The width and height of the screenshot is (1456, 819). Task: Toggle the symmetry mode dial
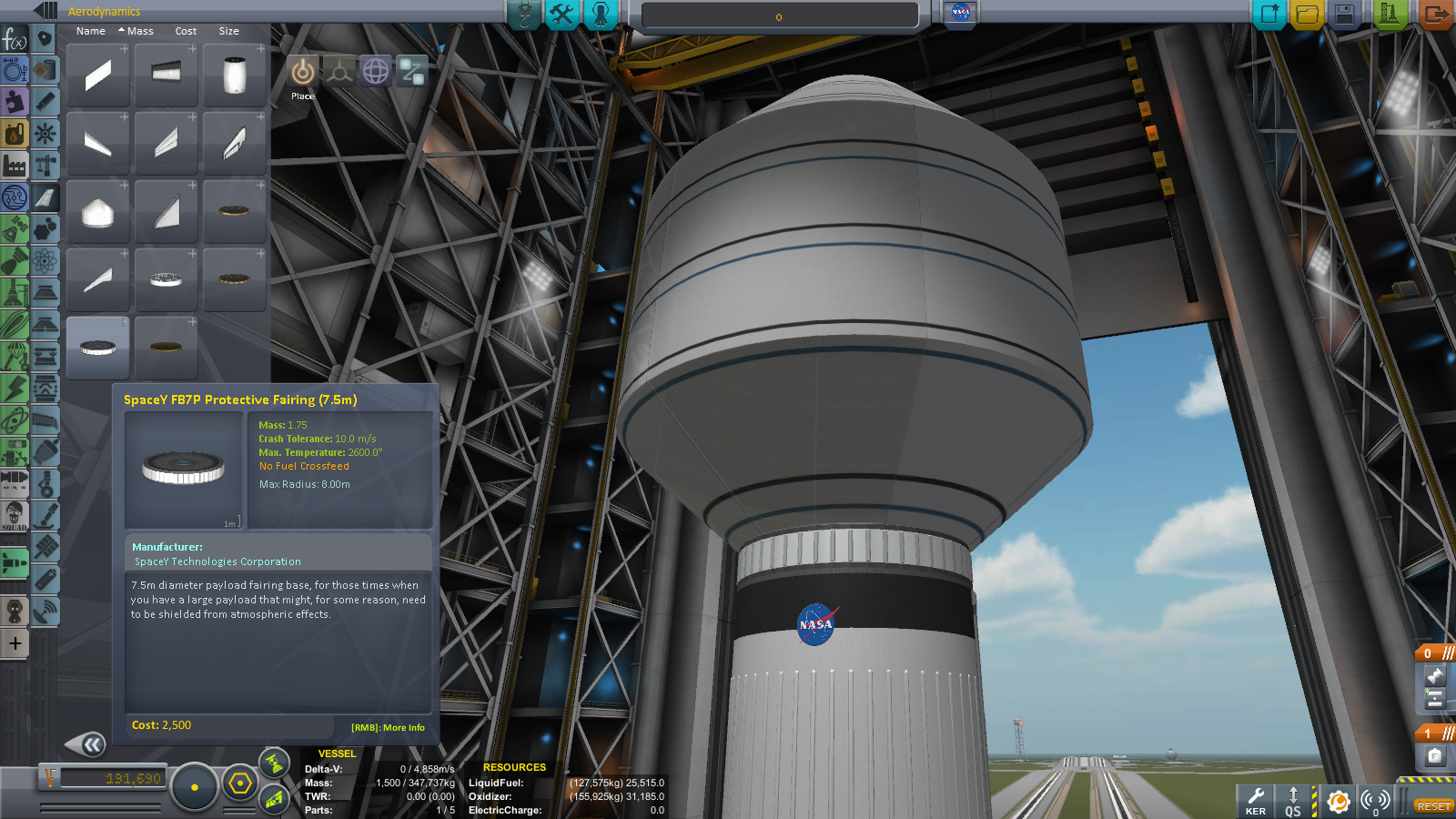194,786
